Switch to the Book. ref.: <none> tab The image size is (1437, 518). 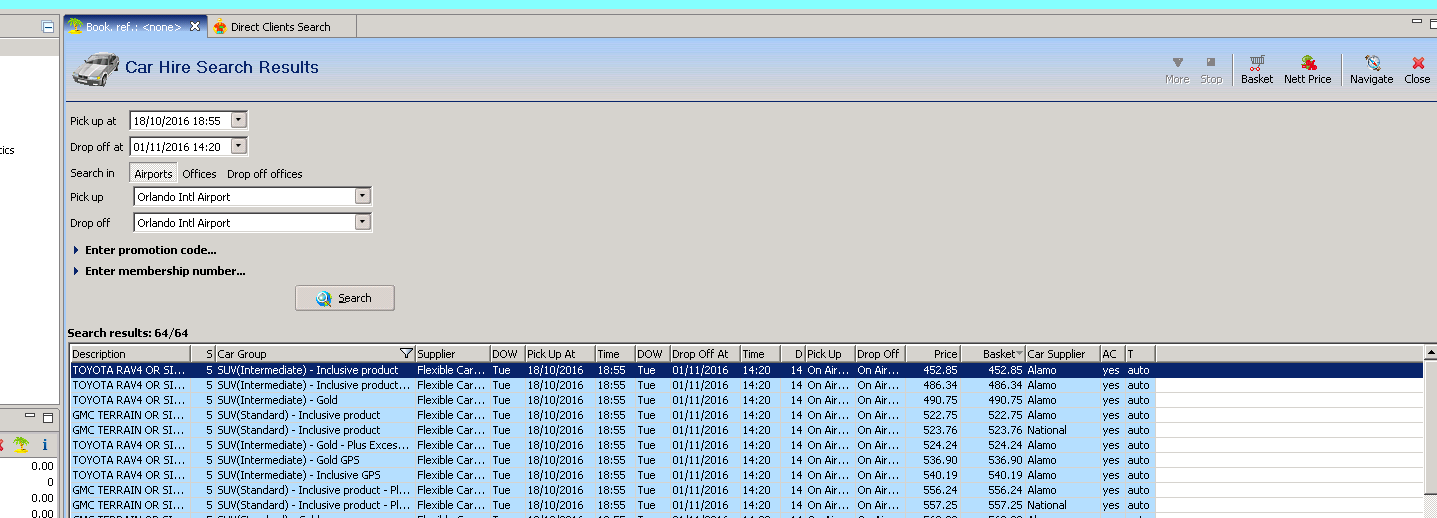coord(132,27)
